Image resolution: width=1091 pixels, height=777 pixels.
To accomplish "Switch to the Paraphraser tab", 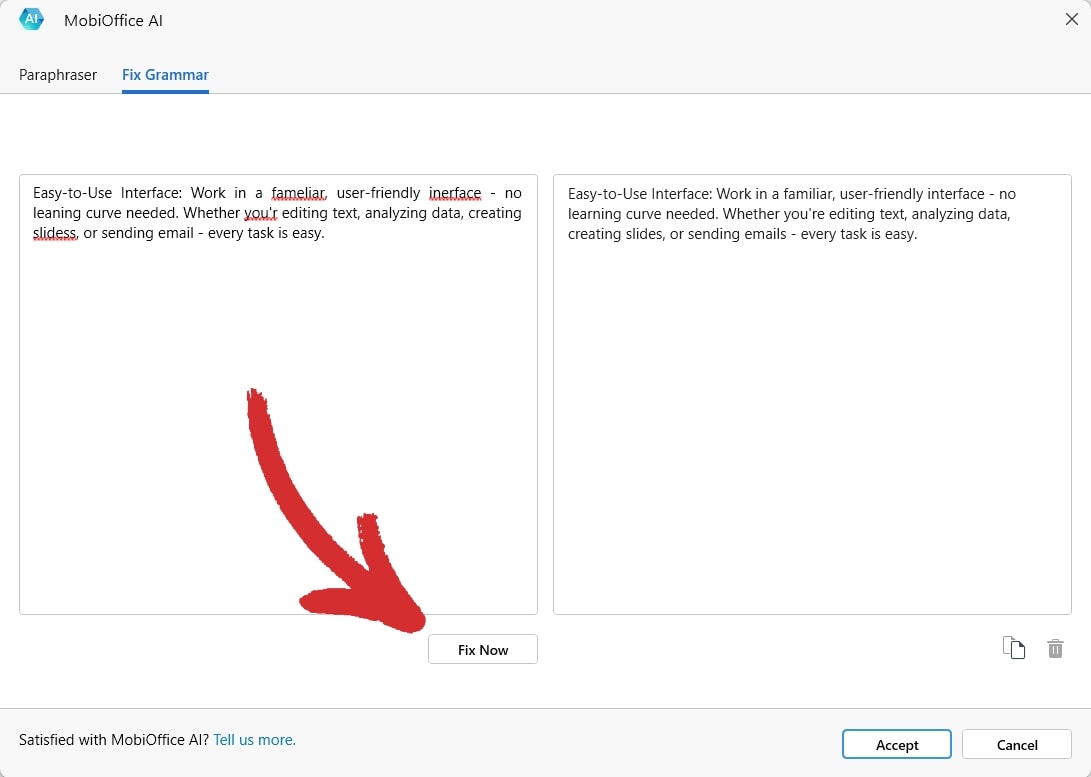I will tap(57, 75).
